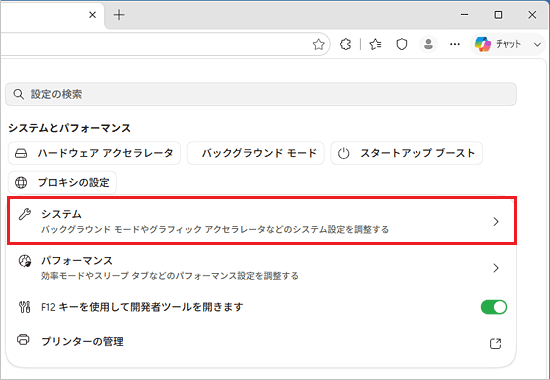The width and height of the screenshot is (550, 380).
Task: Click the tools icon beside F12 キー
Action: 25,307
